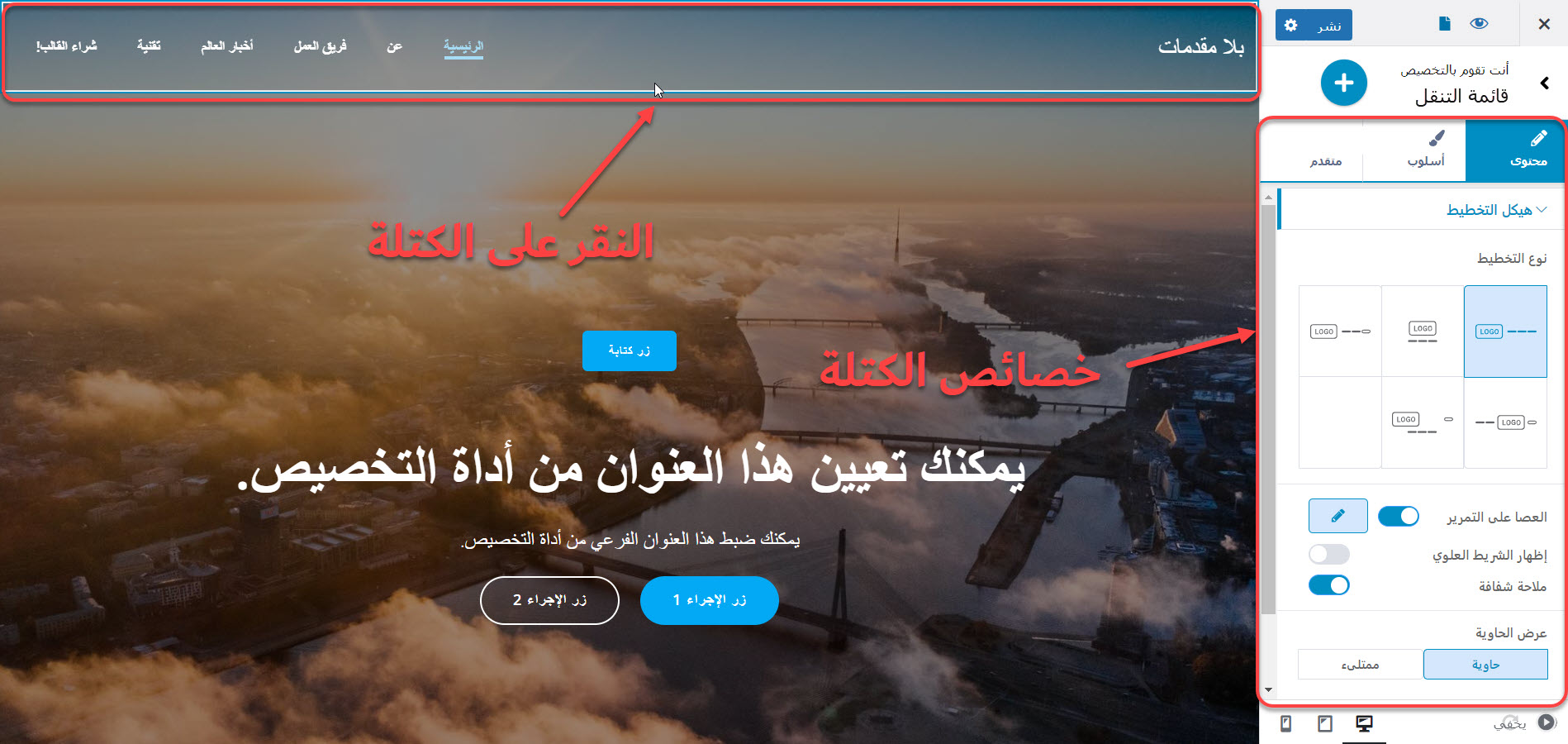Switch to tablet device preview icon
Viewport: 1568px width, 744px height.
[x=1325, y=724]
